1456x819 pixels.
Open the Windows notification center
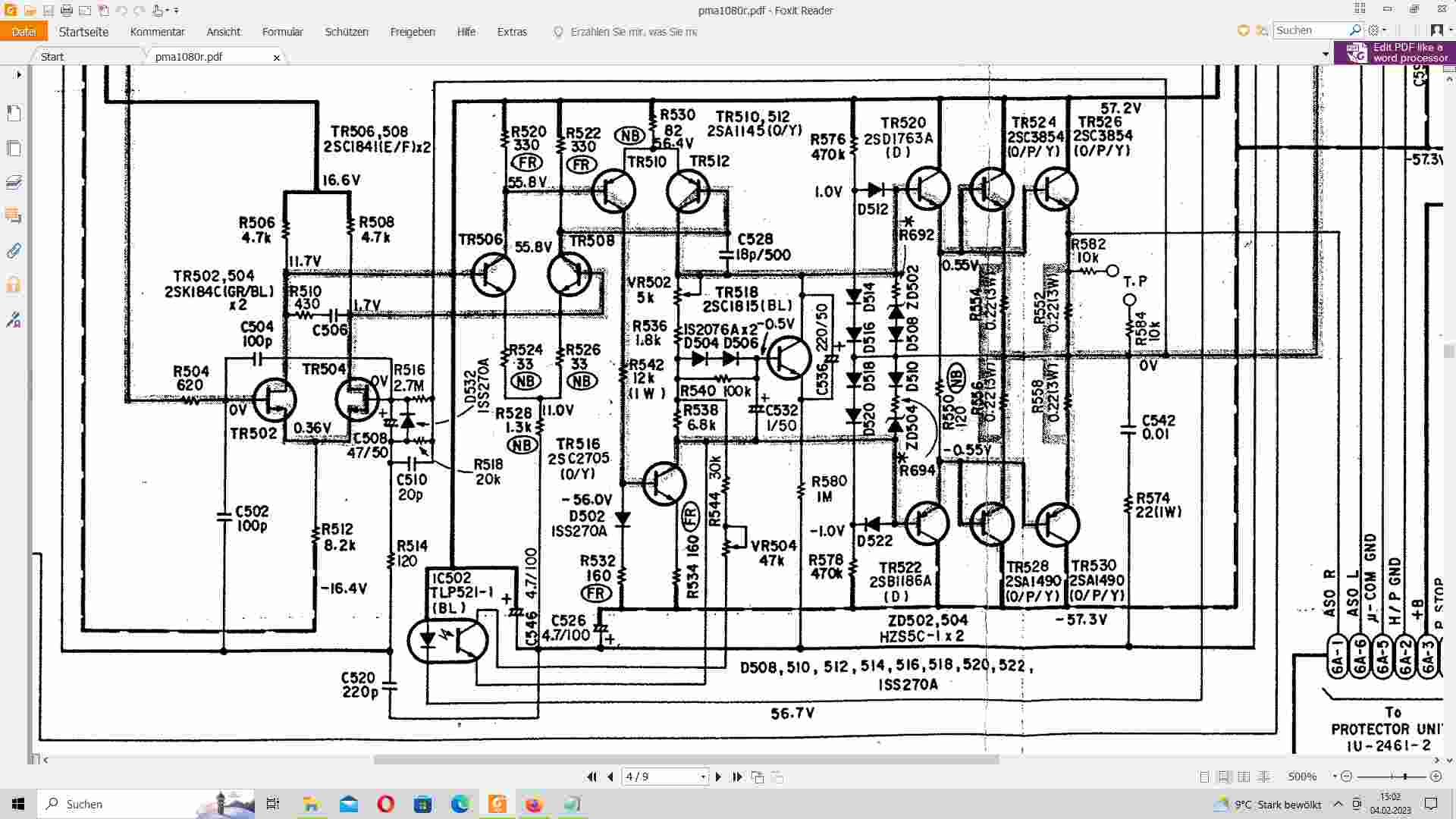1431,804
